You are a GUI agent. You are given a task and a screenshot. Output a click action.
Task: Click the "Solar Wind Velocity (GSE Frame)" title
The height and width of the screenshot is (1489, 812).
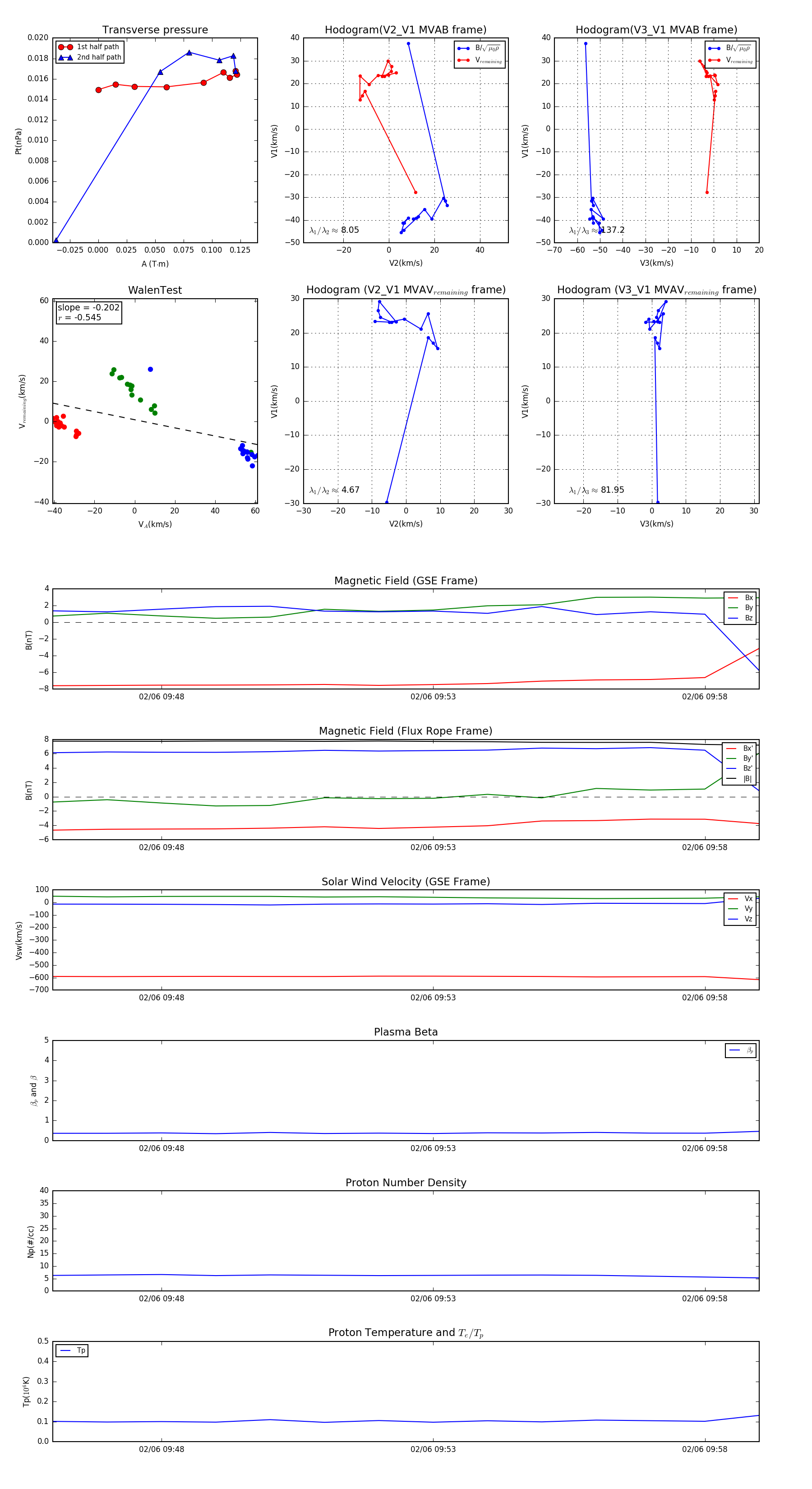click(406, 882)
